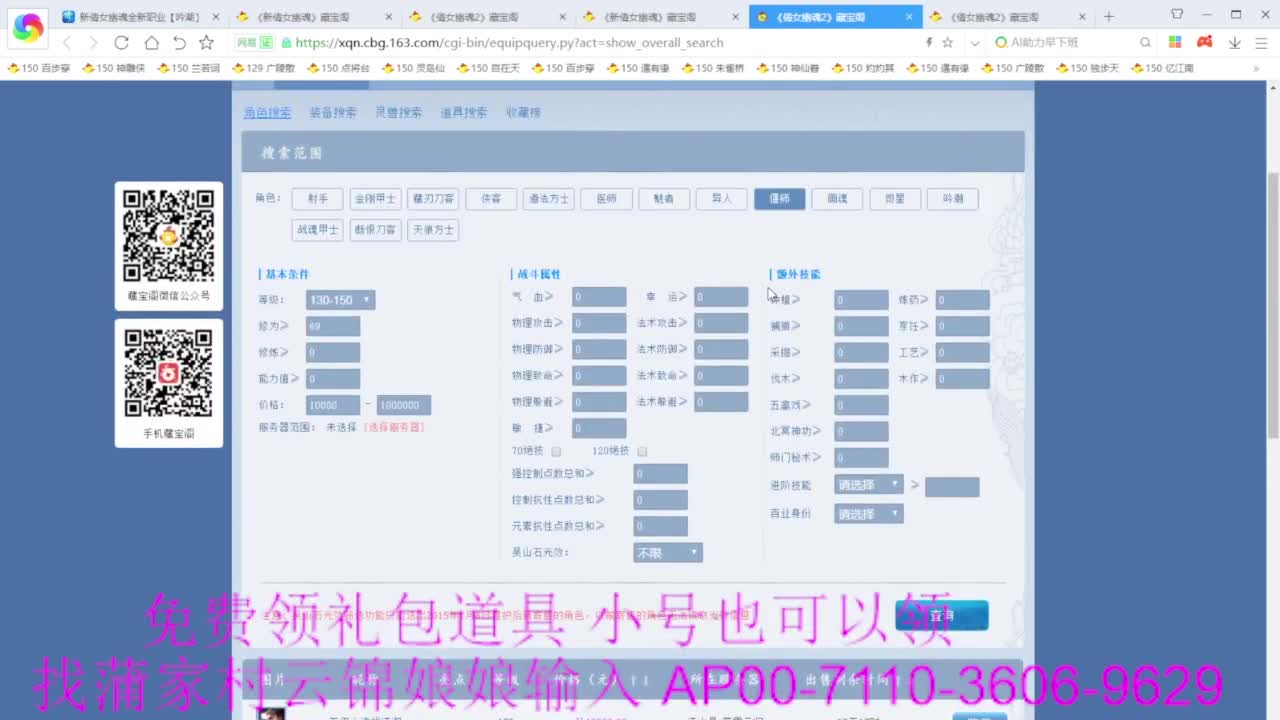Screen dimensions: 1280x720
Task: Click the blue 查询 search button
Action: (942, 615)
